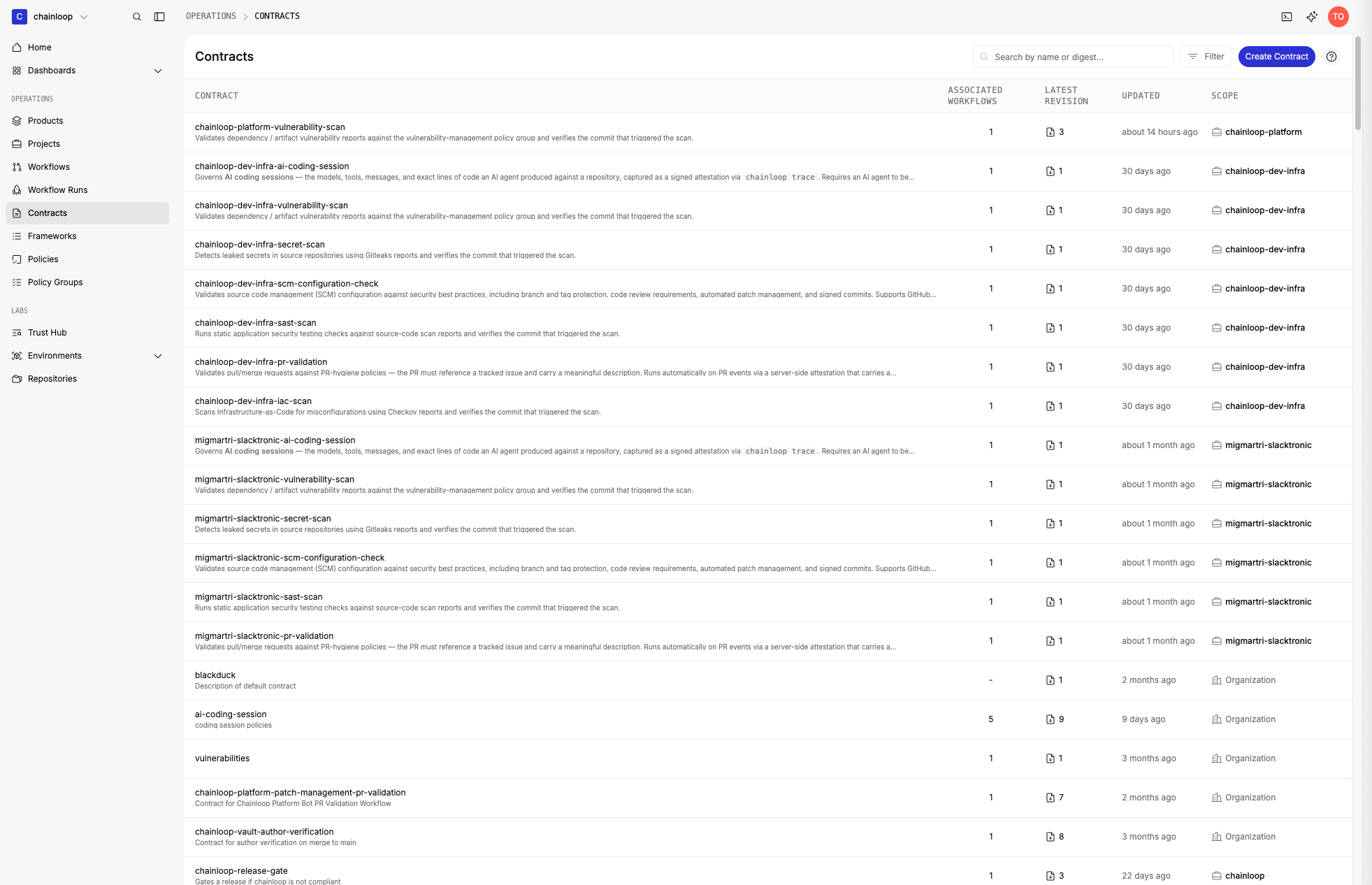The width and height of the screenshot is (1372, 885).
Task: Sort by the UPDATED column header
Action: click(1141, 96)
